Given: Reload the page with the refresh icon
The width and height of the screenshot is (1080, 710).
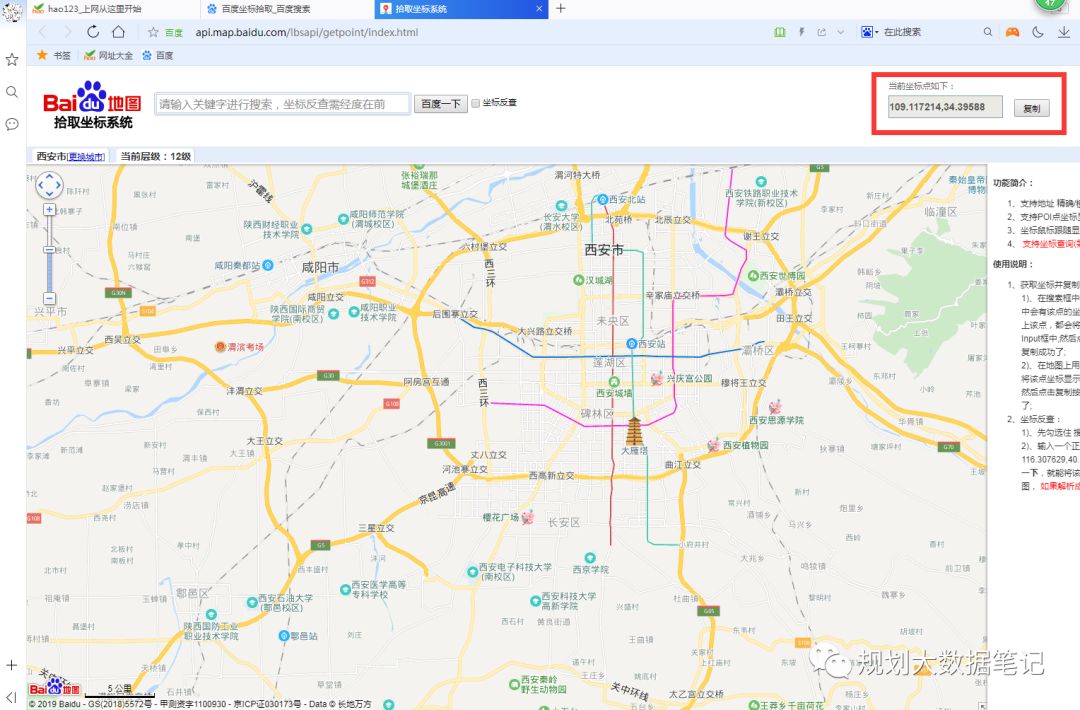Looking at the screenshot, I should [93, 32].
